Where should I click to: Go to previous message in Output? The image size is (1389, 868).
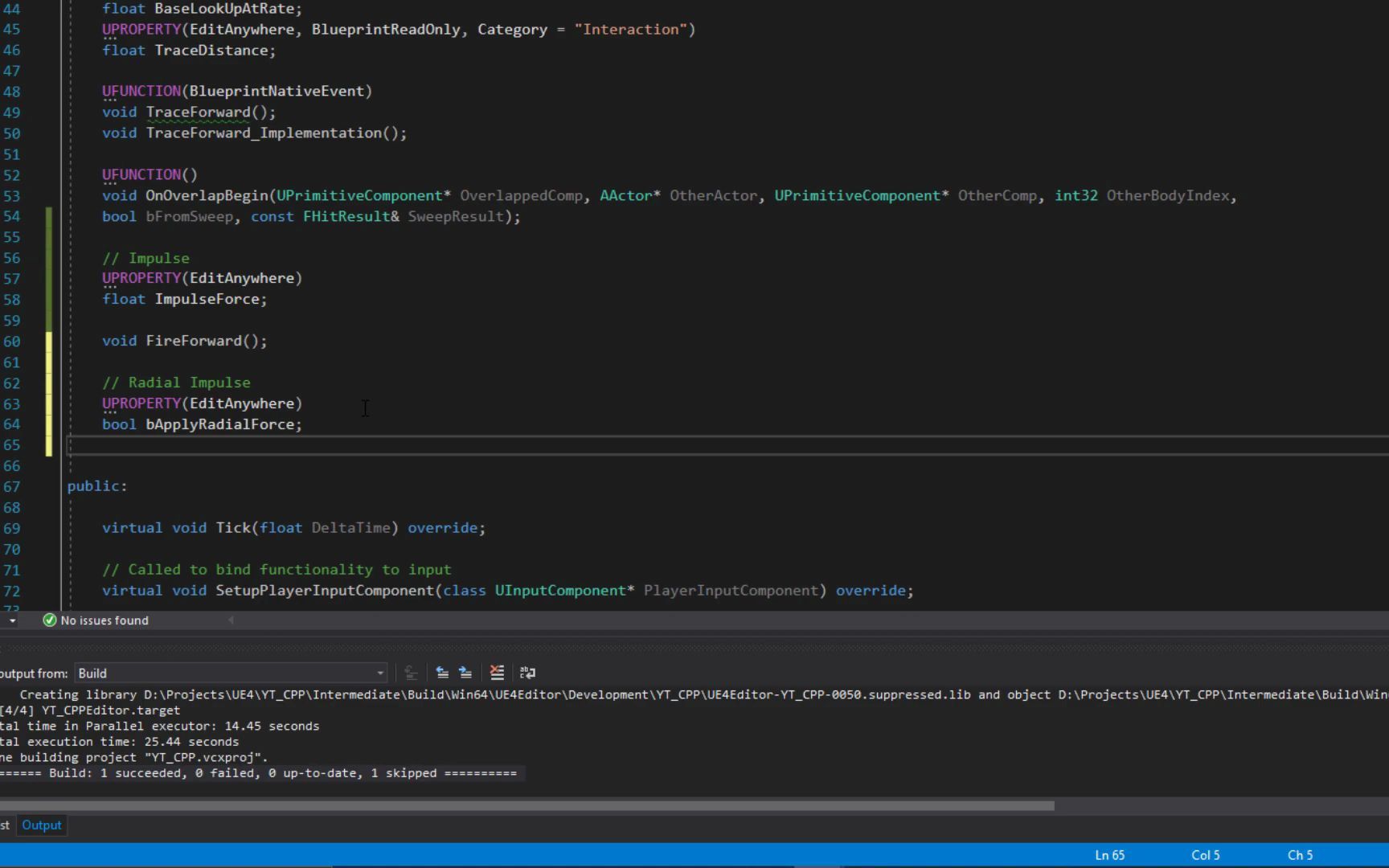442,673
